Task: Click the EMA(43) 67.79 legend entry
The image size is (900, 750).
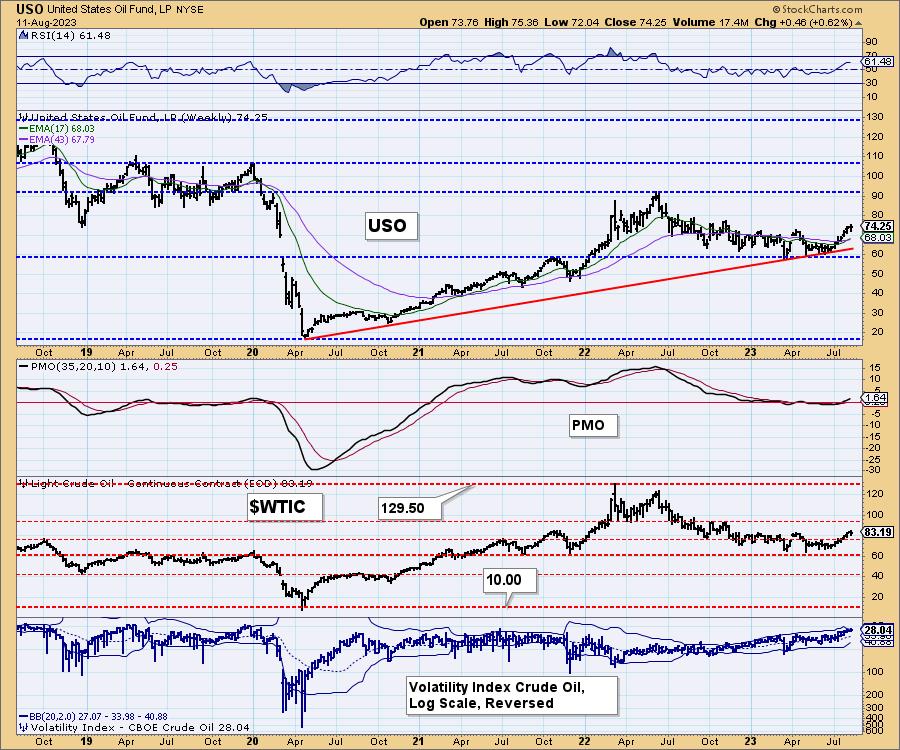Action: coord(57,139)
